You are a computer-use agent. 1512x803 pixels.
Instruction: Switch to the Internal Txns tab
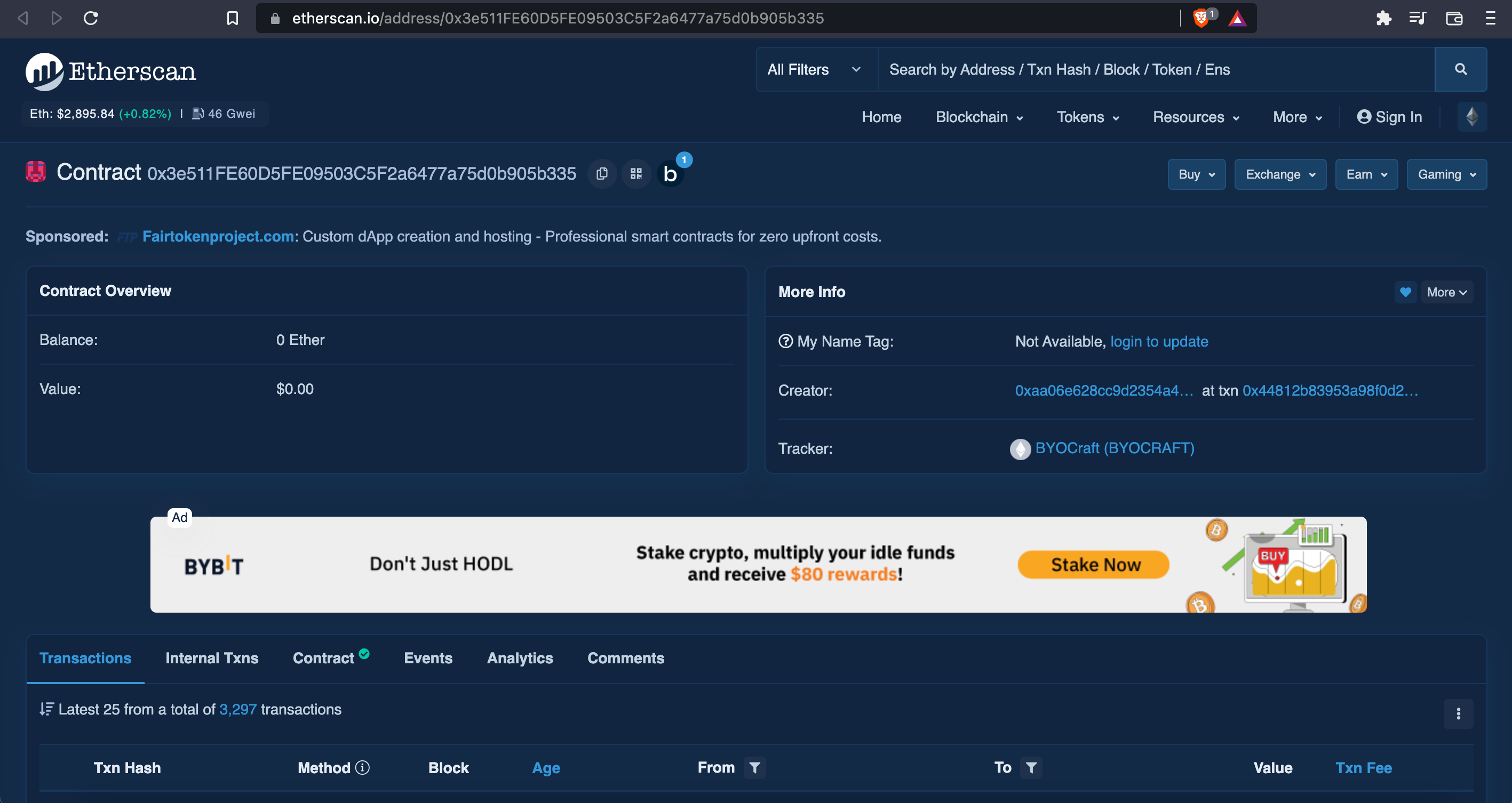pyautogui.click(x=212, y=657)
